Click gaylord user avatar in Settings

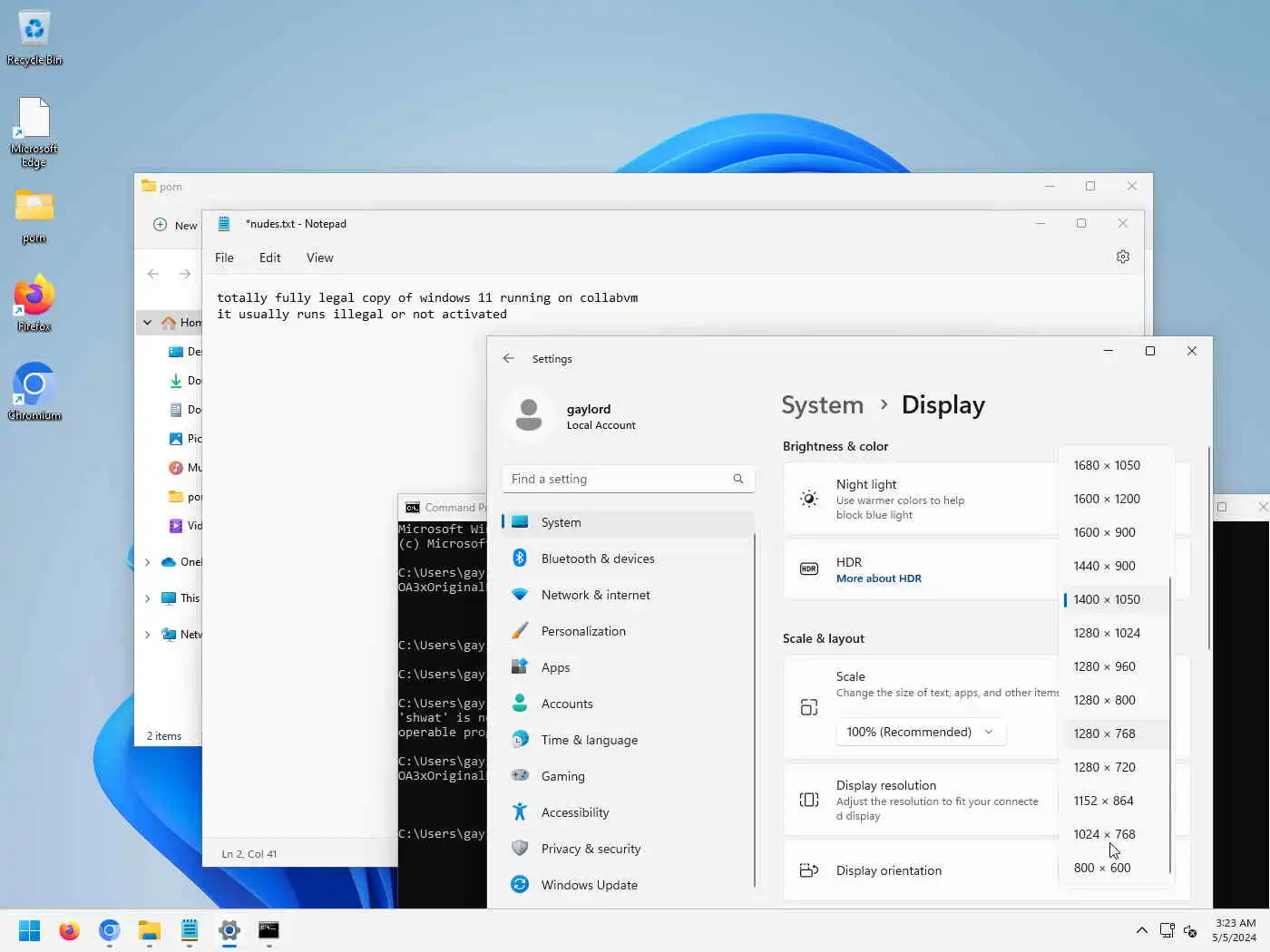click(529, 415)
